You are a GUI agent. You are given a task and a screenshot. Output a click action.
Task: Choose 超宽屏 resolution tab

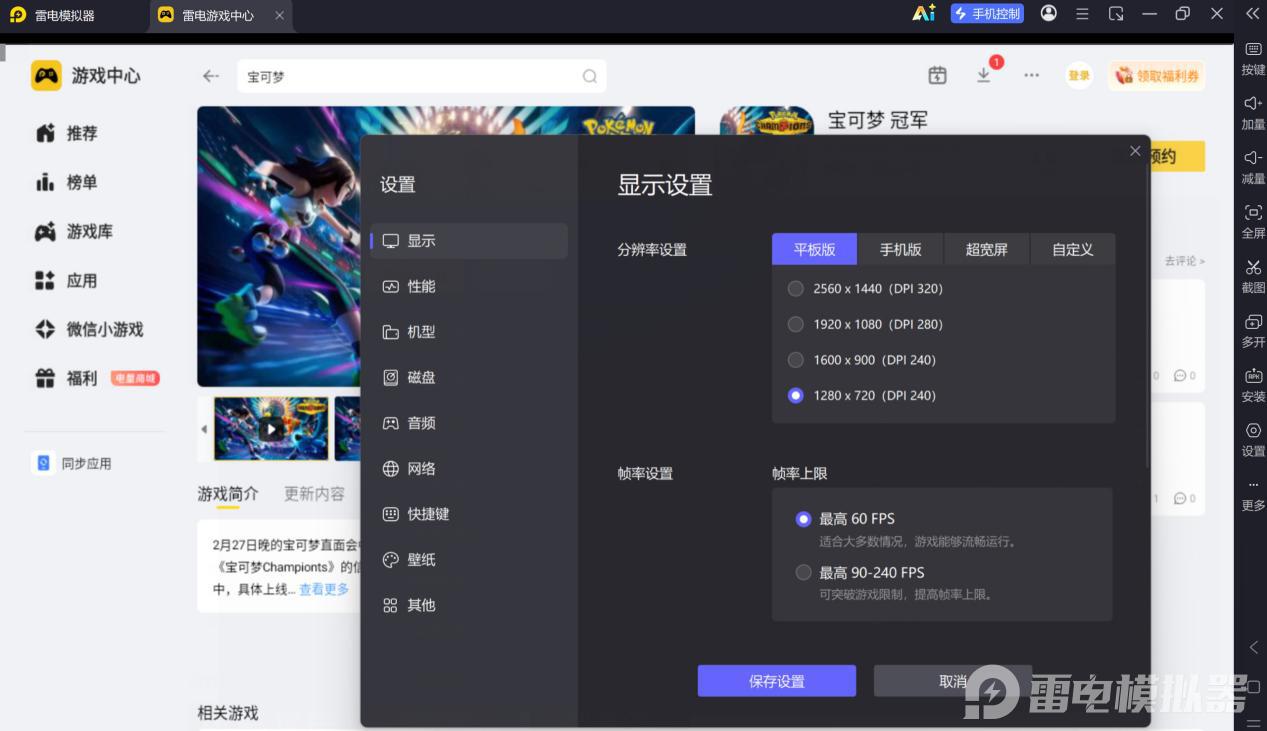click(x=986, y=249)
